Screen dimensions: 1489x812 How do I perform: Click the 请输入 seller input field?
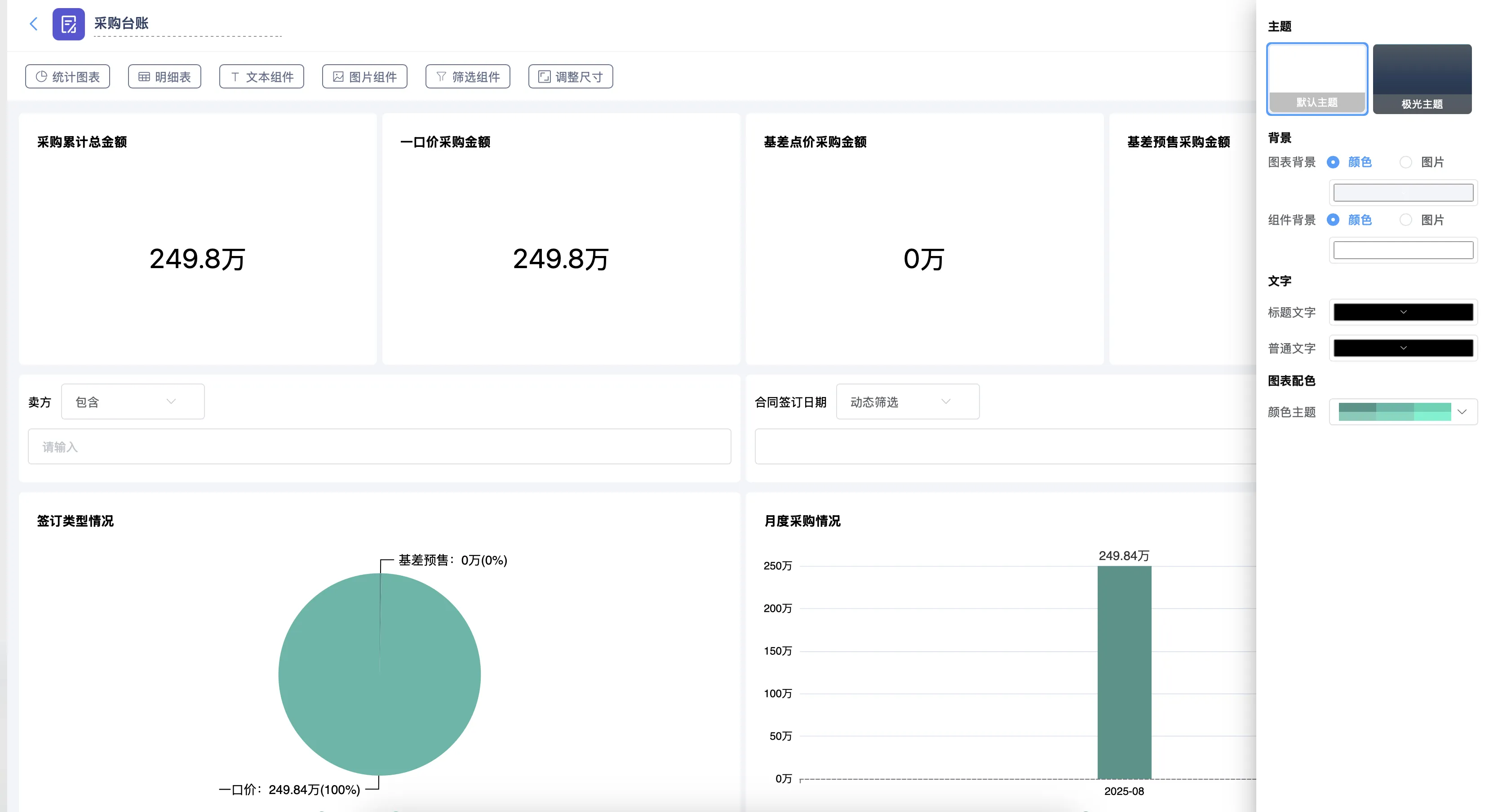(379, 447)
